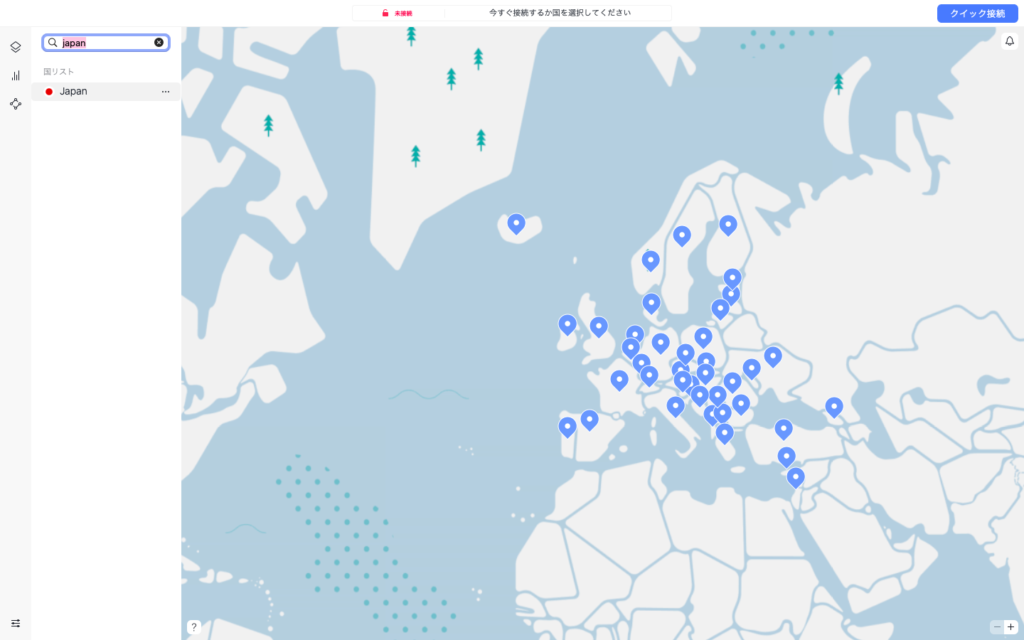
Task: Click the Georgia pin east of Black Sea
Action: coord(834,406)
